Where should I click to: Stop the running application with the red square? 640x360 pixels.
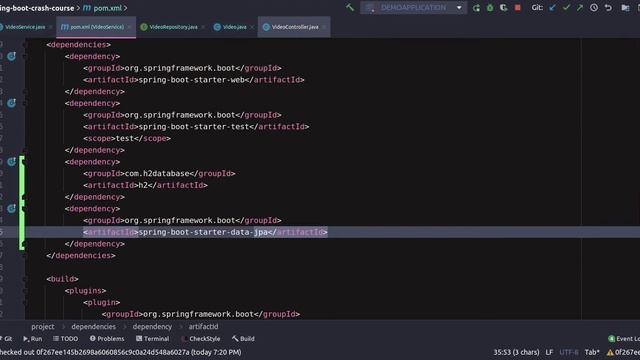click(x=518, y=8)
